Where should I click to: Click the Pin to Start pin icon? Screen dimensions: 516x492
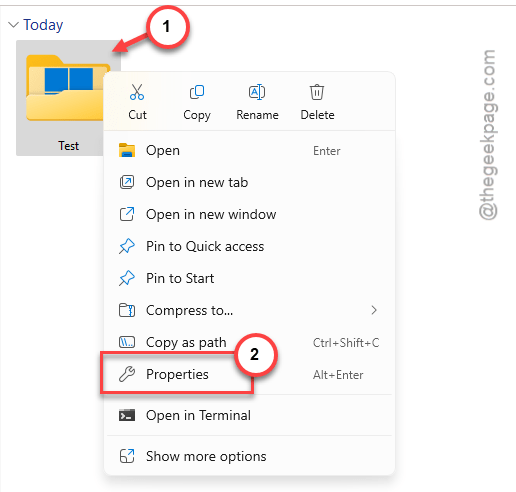[127, 278]
